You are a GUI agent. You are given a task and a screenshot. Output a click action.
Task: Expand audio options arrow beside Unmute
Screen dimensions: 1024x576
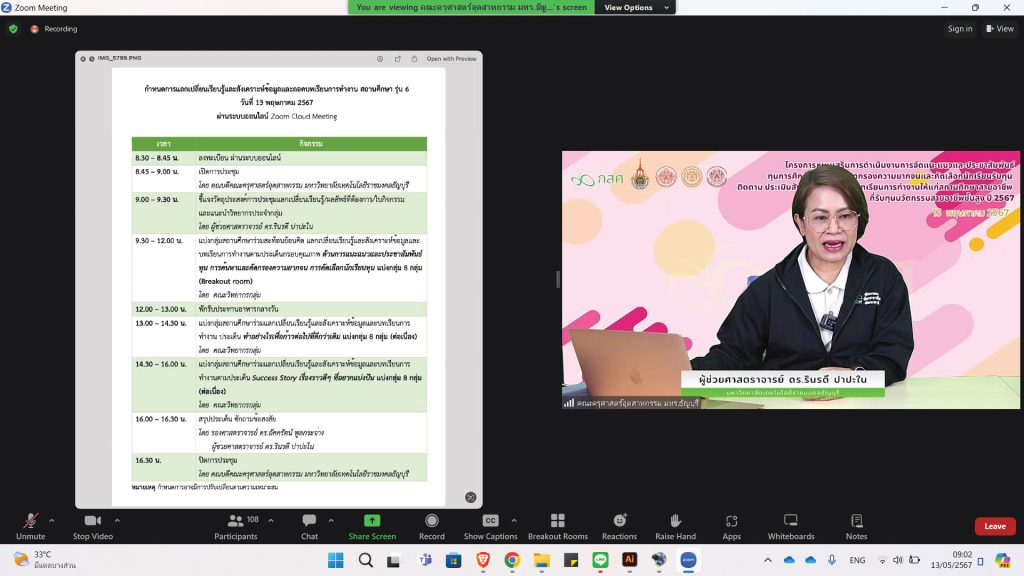(x=52, y=520)
